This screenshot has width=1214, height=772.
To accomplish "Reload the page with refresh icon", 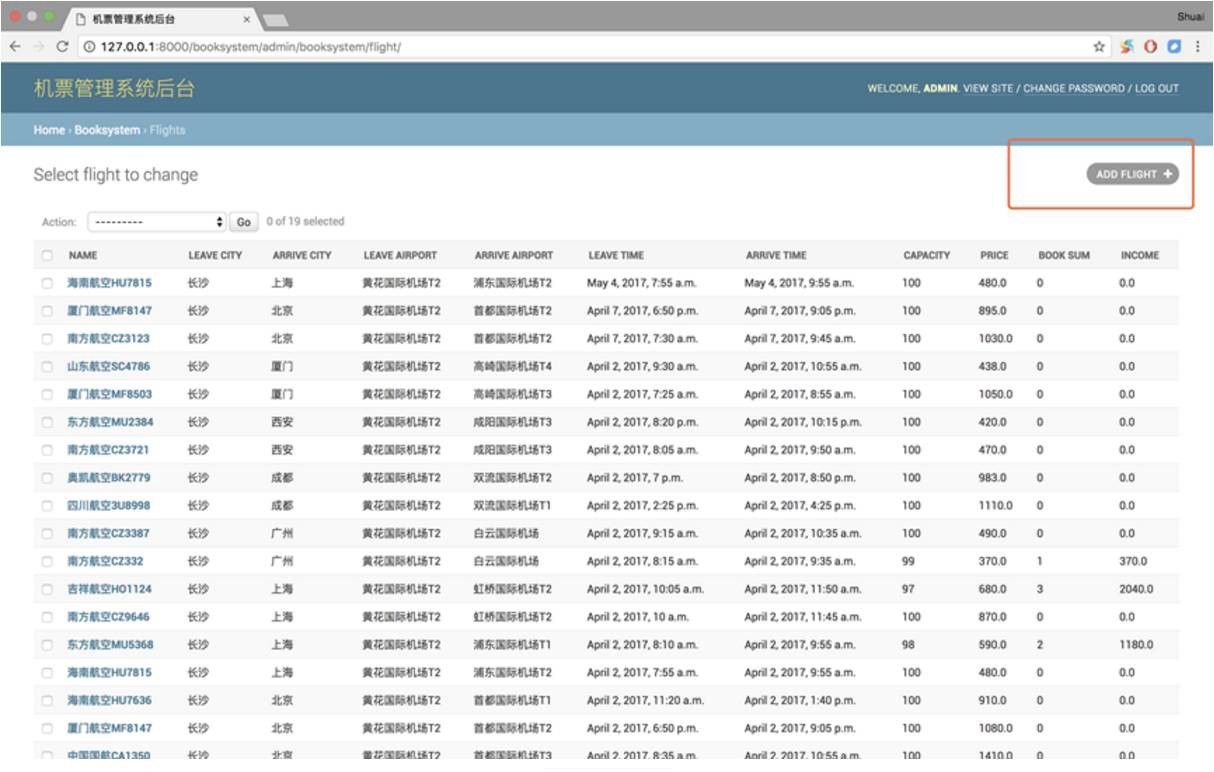I will [x=62, y=47].
